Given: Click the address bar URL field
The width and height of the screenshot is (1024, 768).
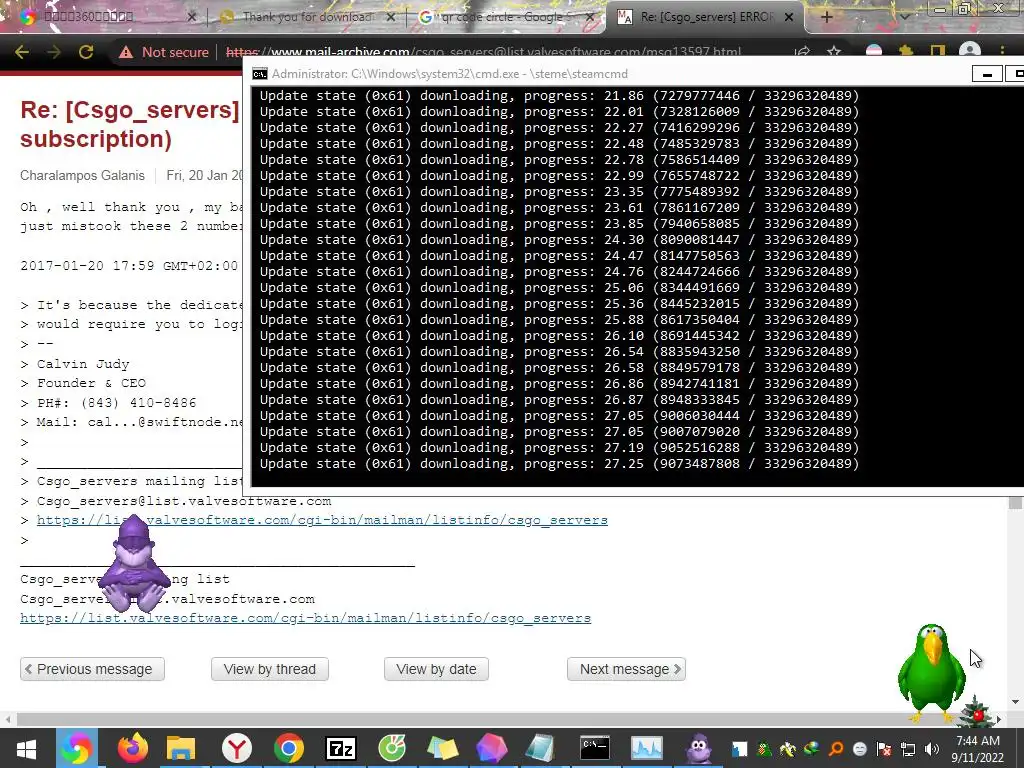Looking at the screenshot, I should [483, 52].
